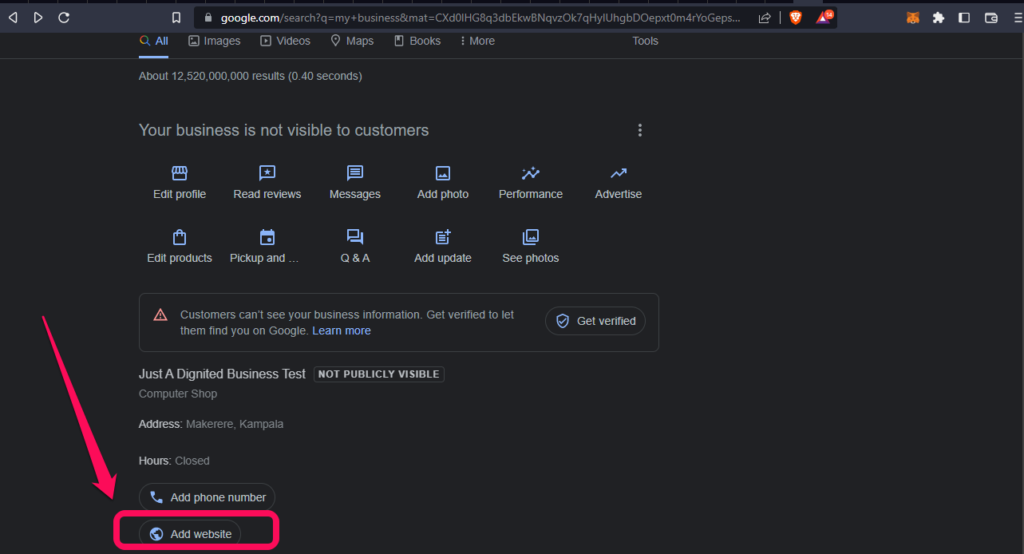Click the warning triangle icon
Image resolution: width=1024 pixels, height=554 pixels.
pos(160,315)
